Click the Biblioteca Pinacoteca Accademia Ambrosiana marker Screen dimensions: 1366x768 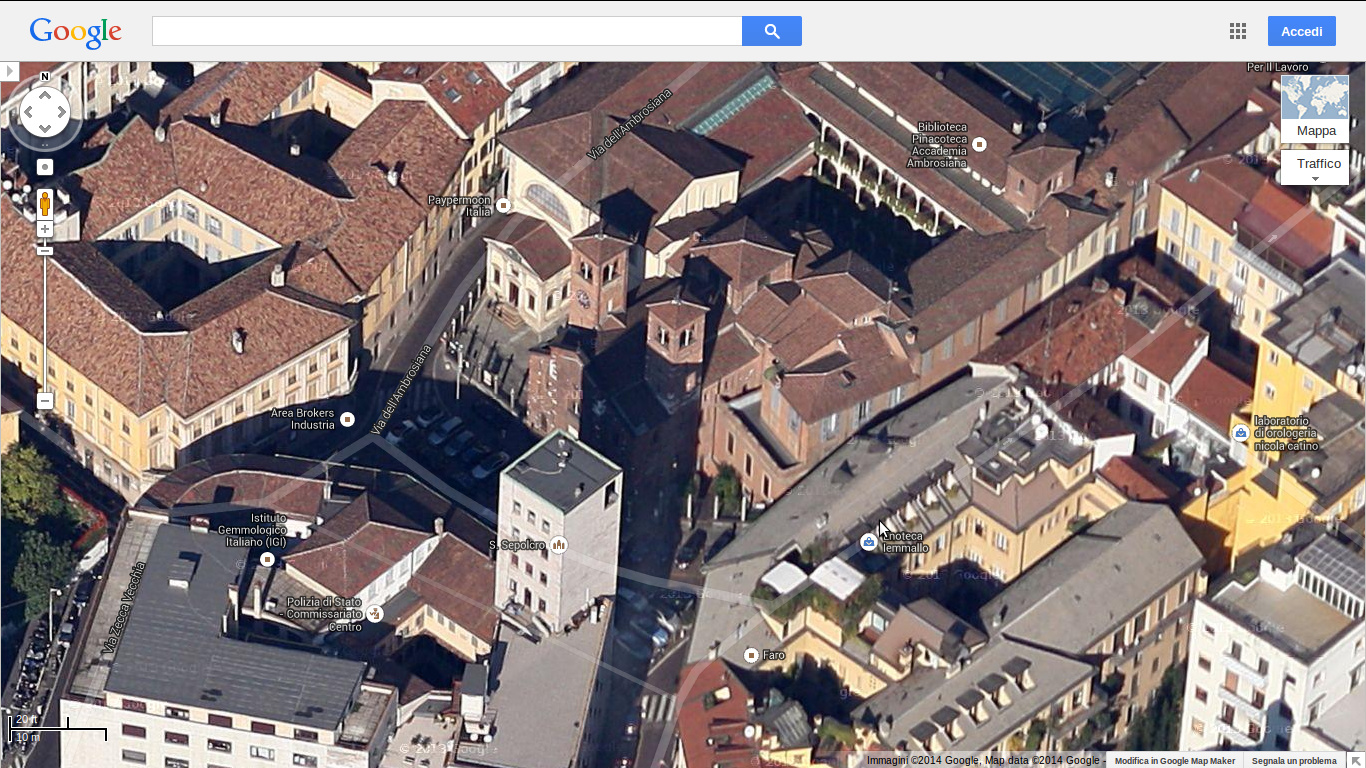point(980,145)
